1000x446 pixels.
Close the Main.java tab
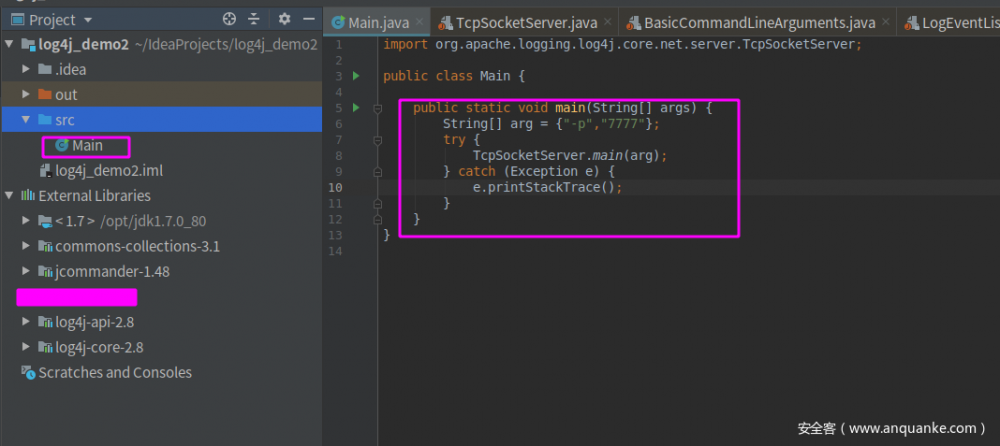pos(420,22)
